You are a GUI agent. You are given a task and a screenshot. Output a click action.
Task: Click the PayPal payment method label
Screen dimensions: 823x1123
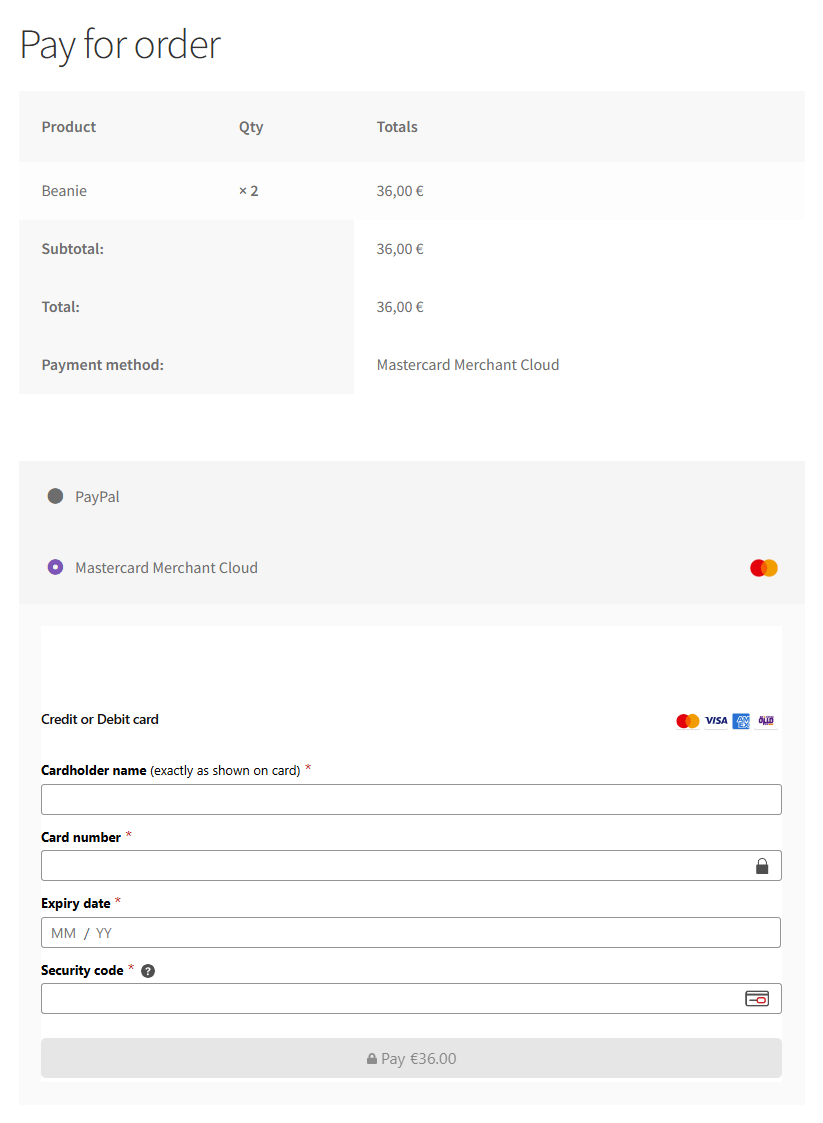point(97,497)
